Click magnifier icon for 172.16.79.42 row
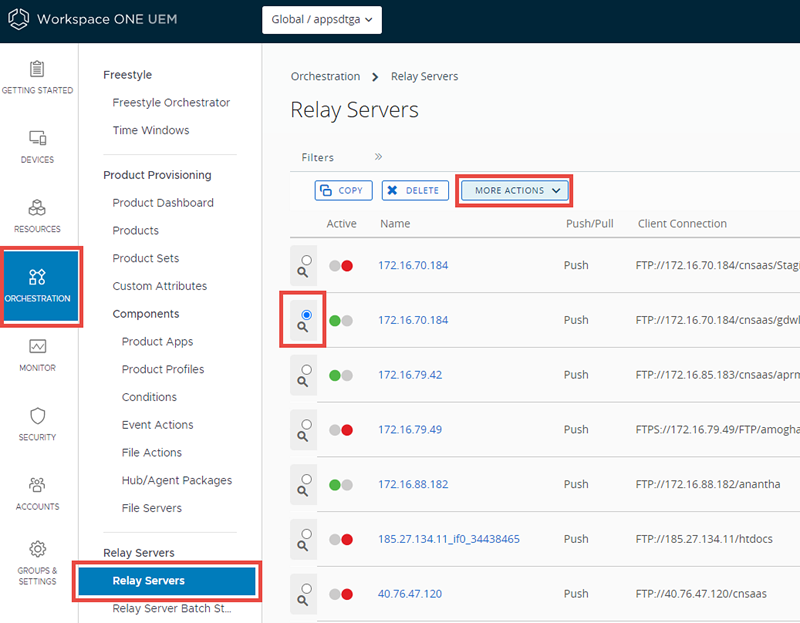Viewport: 800px width, 623px height. pyautogui.click(x=303, y=382)
